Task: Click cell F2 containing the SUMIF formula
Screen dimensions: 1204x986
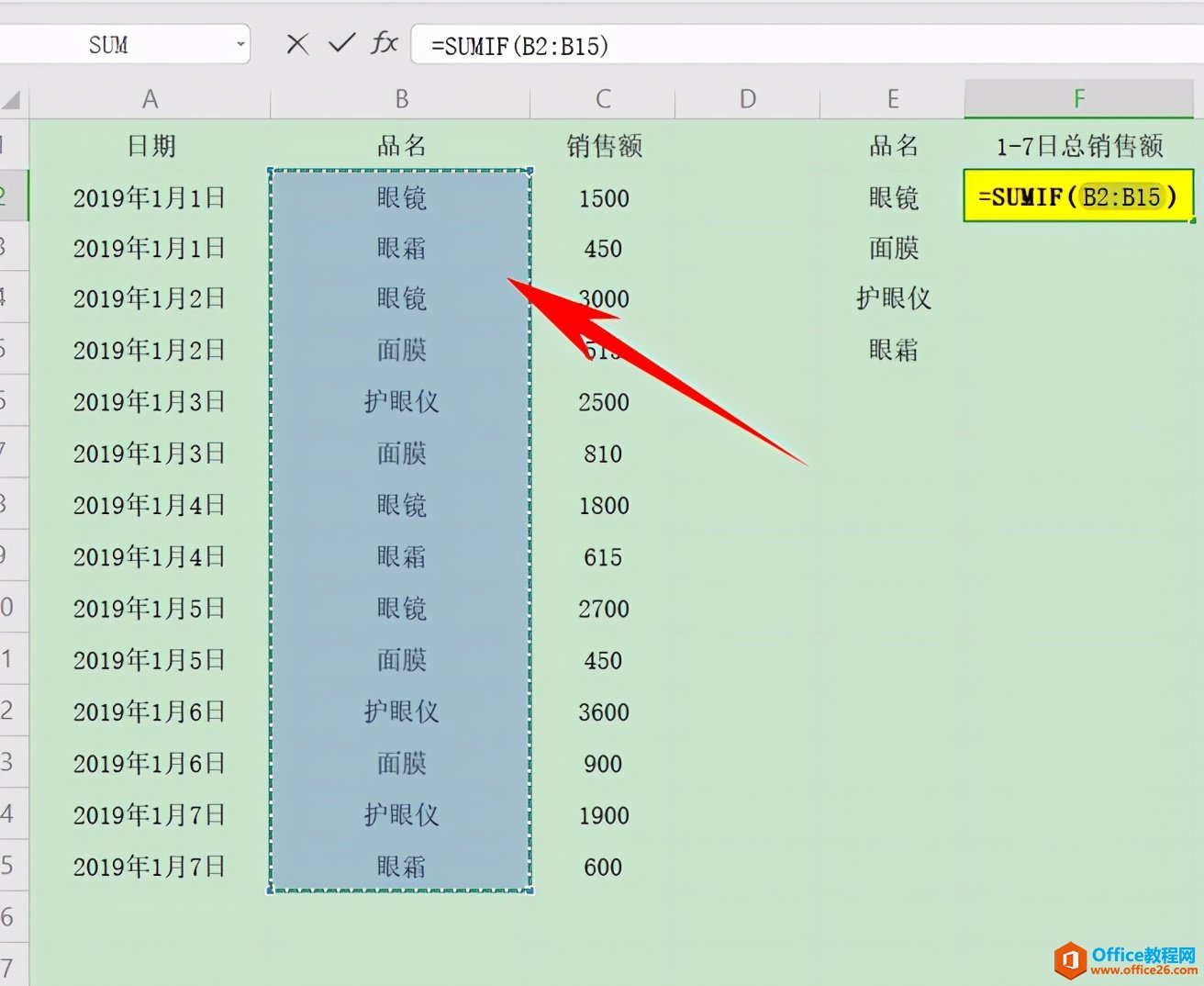Action: 1078,196
